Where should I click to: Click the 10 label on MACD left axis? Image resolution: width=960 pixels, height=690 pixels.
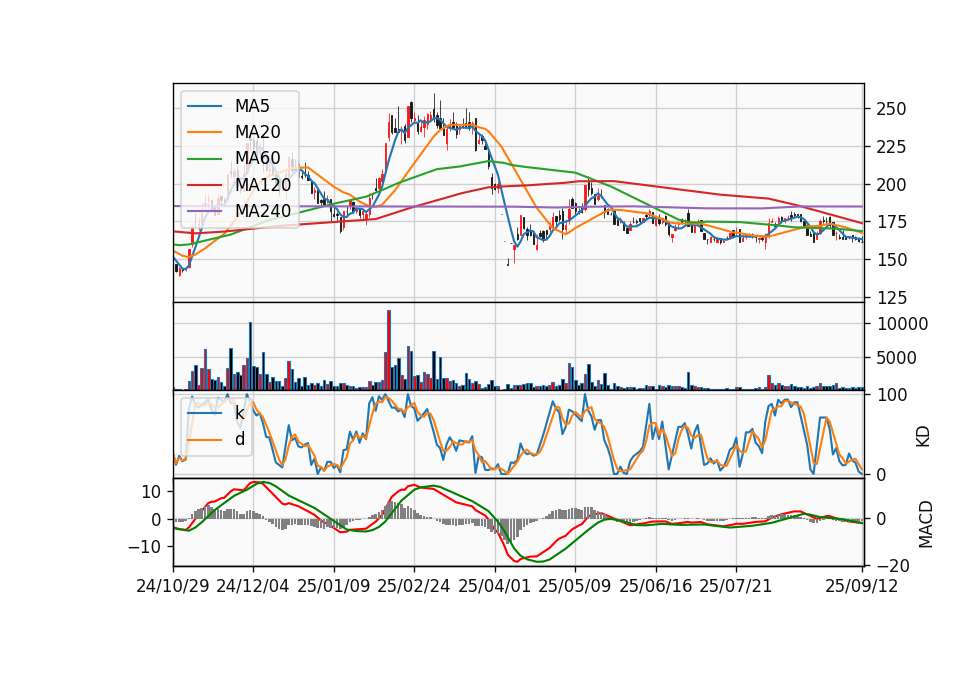(x=151, y=492)
